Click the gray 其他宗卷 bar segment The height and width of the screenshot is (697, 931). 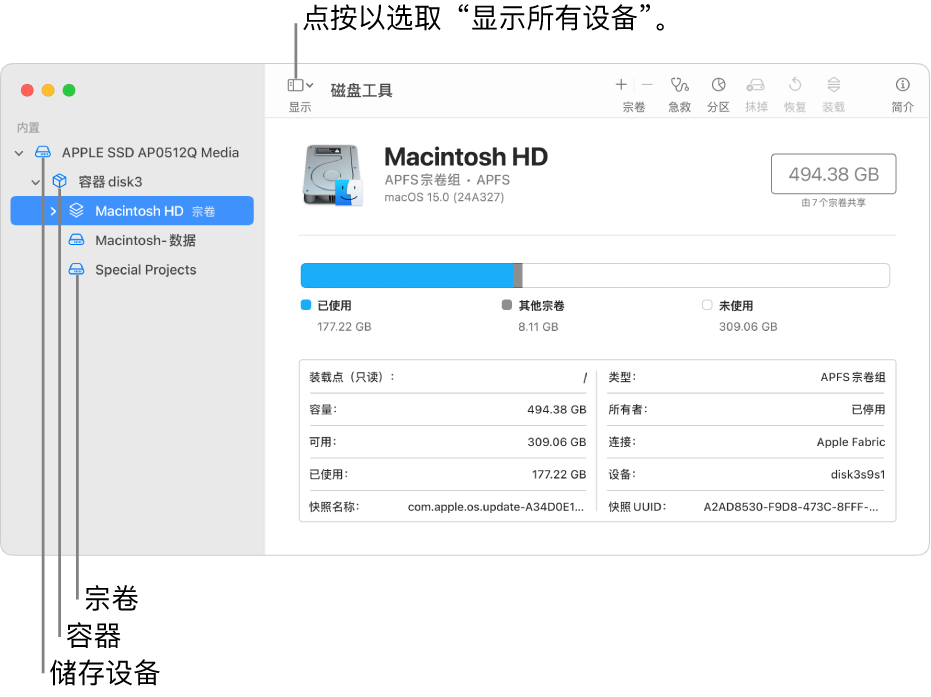pyautogui.click(x=518, y=275)
